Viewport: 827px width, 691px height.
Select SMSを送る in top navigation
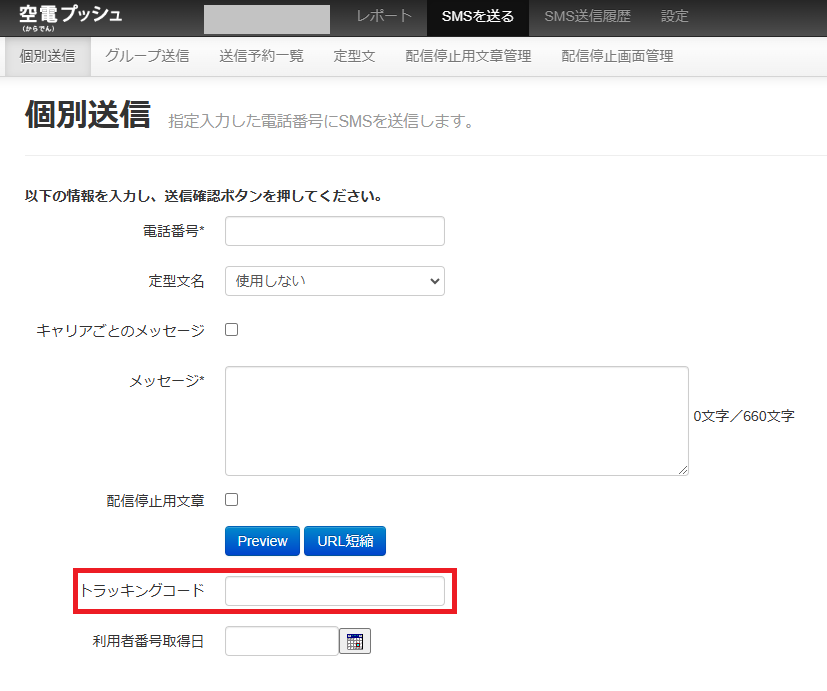point(478,16)
